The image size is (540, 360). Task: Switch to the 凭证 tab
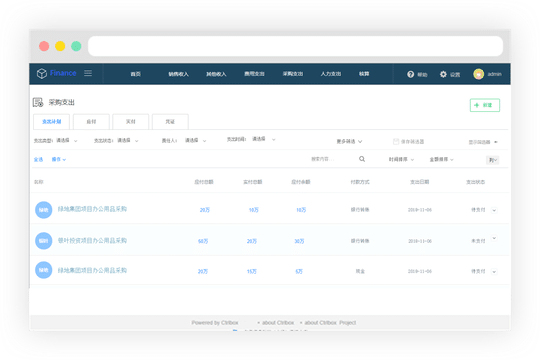coord(170,122)
